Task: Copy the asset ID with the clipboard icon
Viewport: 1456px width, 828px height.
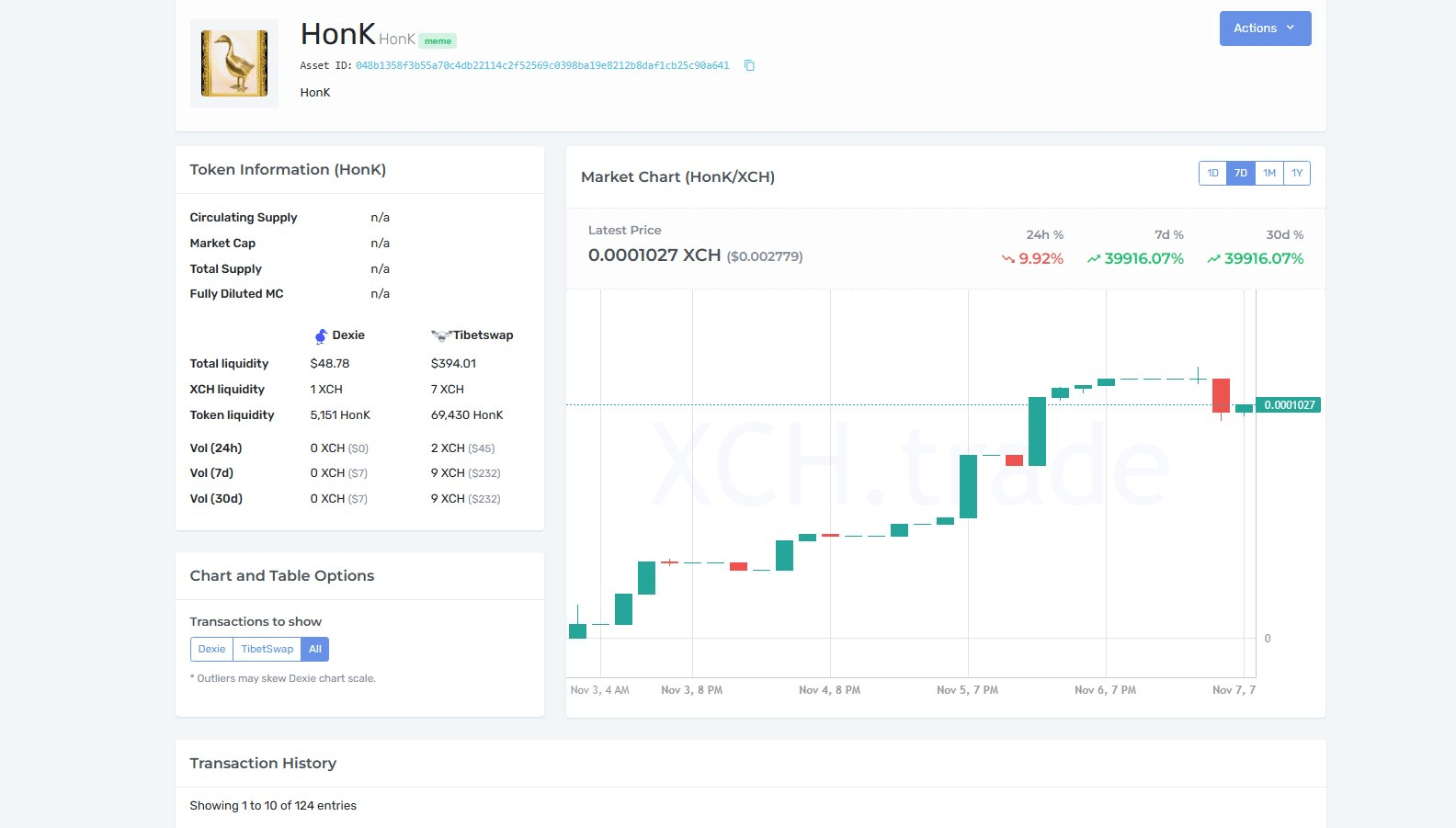Action: 749,65
